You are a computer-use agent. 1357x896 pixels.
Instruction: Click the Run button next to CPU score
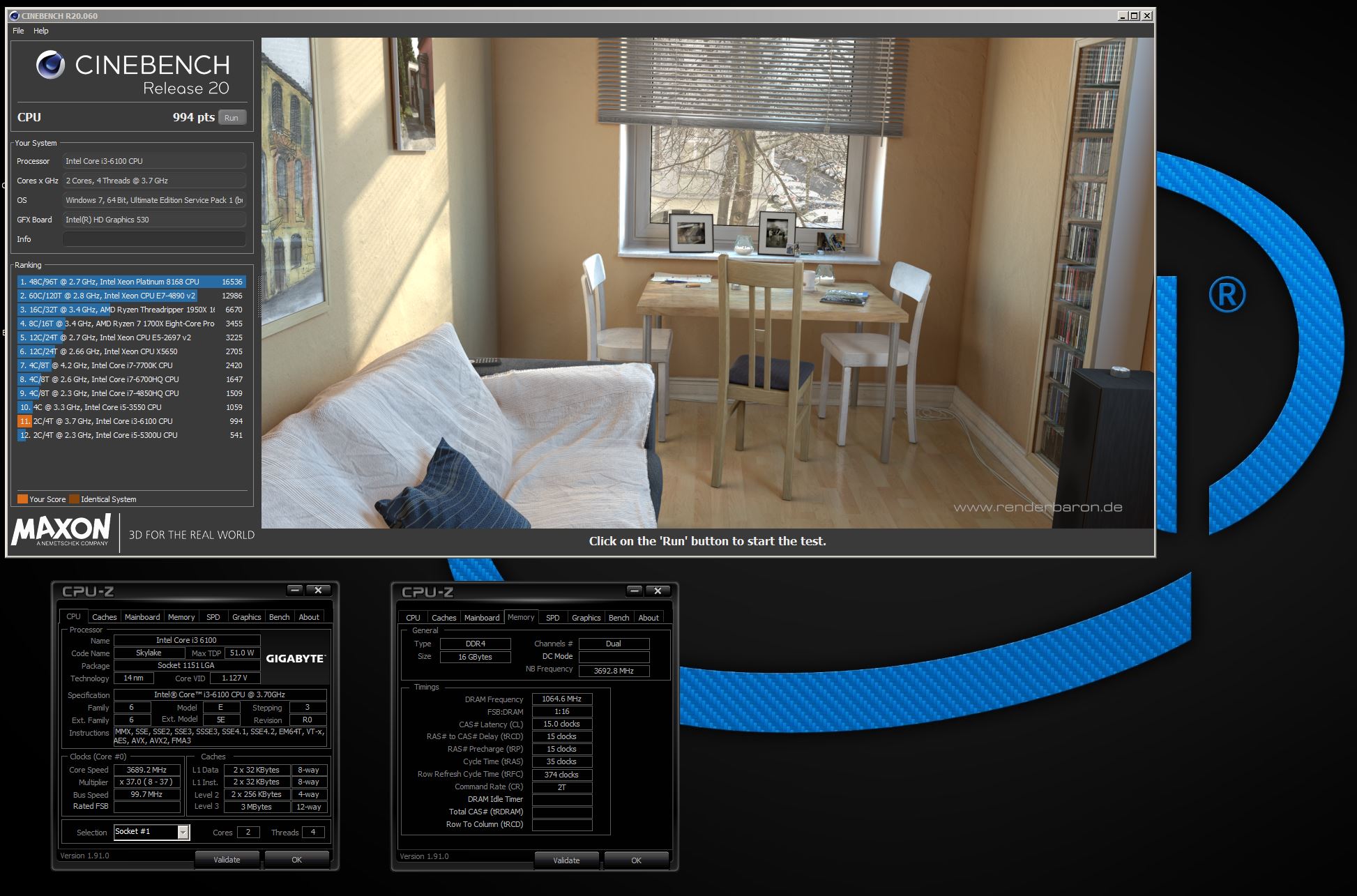pyautogui.click(x=232, y=117)
